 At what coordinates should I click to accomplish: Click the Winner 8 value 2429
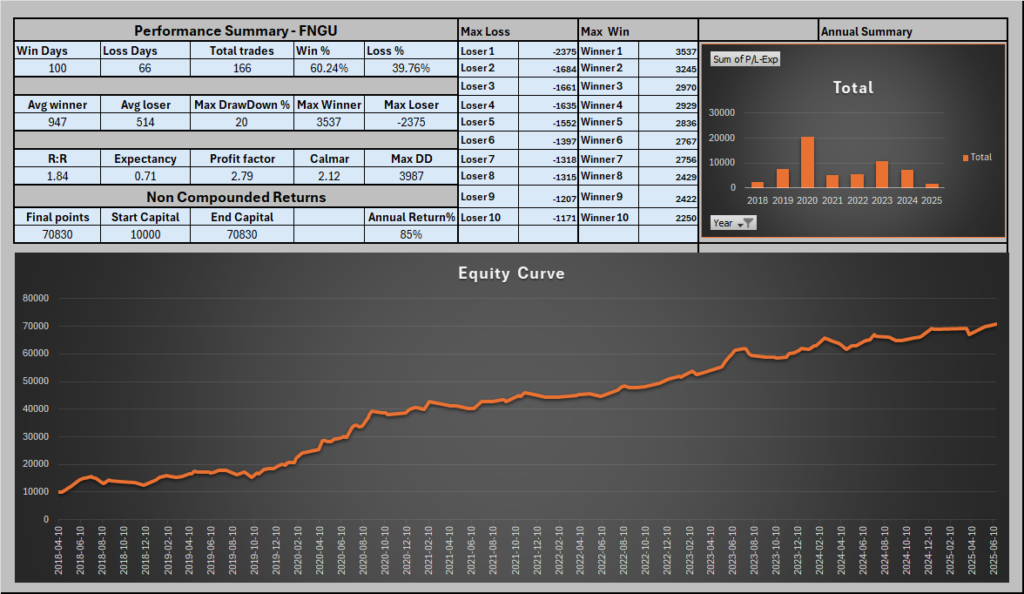coord(668,177)
